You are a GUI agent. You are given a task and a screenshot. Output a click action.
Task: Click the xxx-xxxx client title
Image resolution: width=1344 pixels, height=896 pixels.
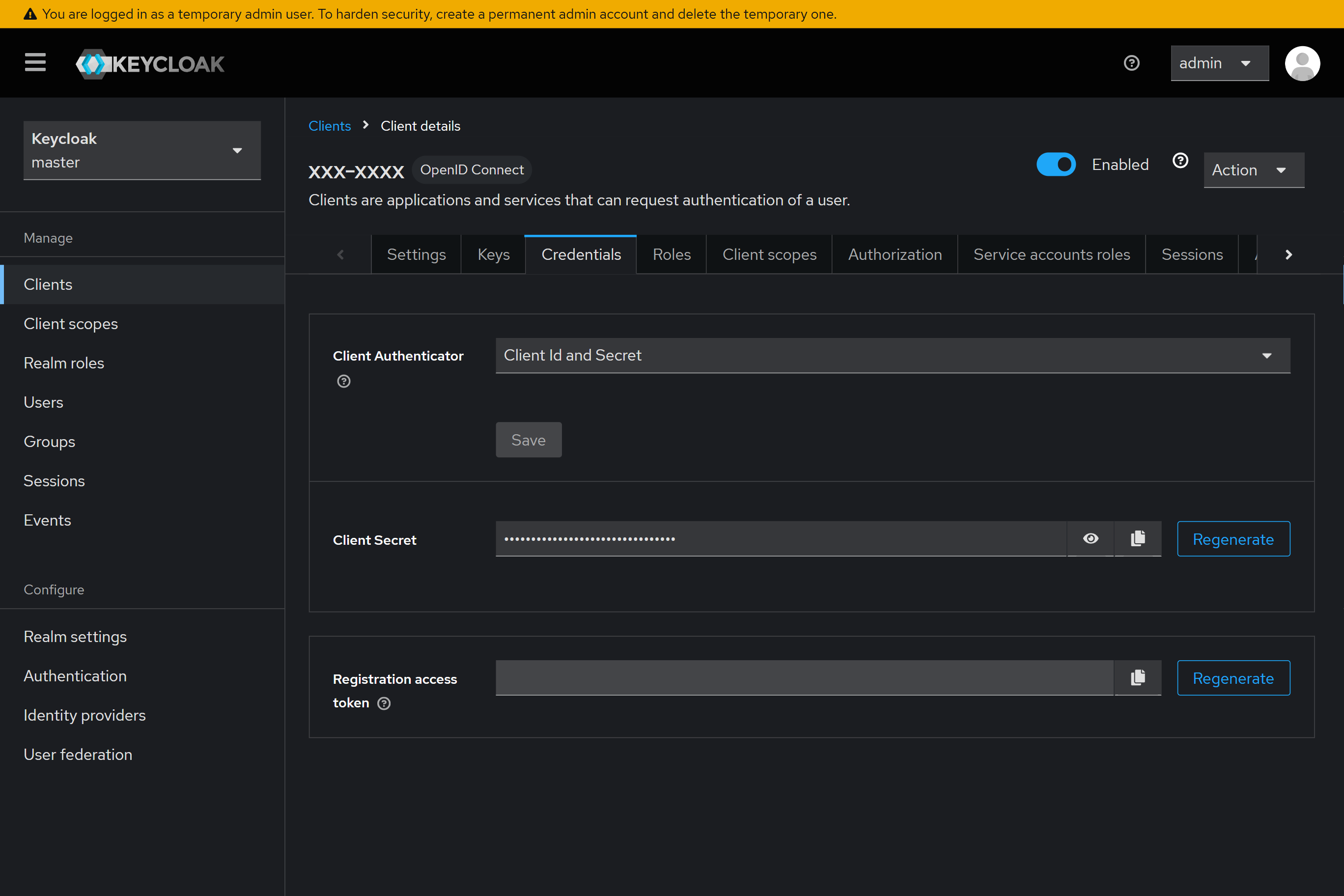[356, 171]
